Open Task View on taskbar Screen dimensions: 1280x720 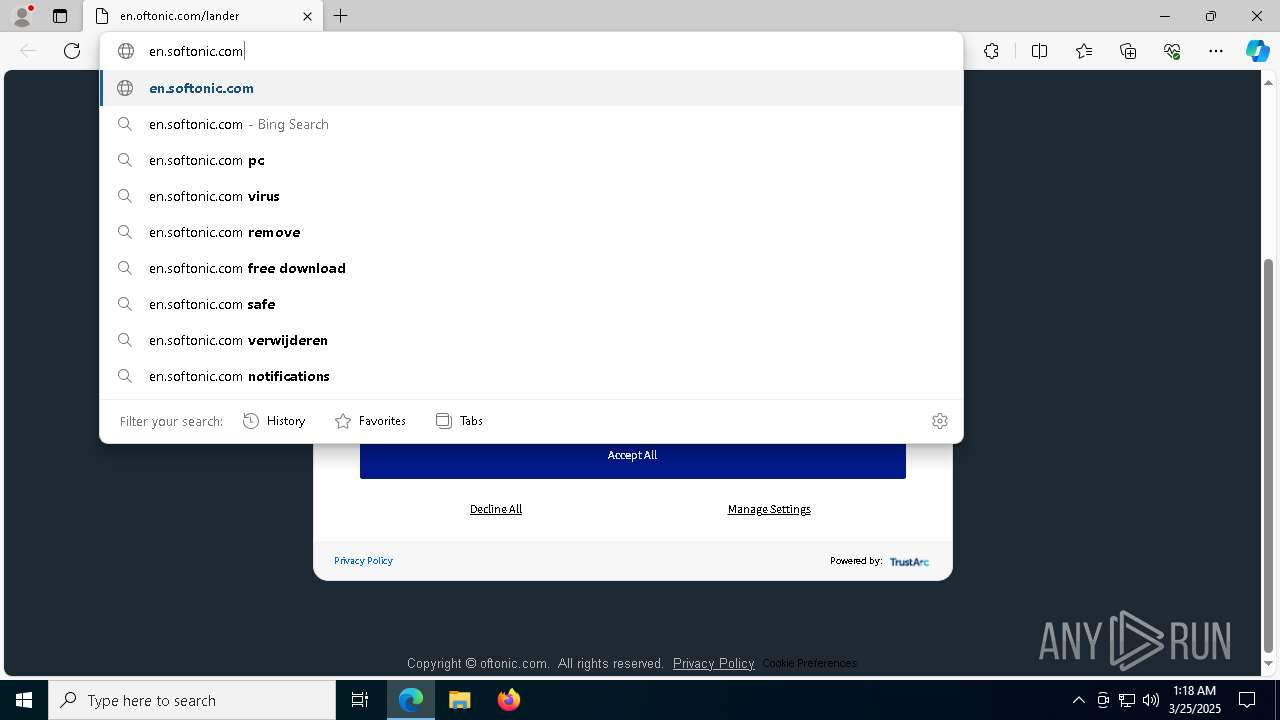coord(360,700)
